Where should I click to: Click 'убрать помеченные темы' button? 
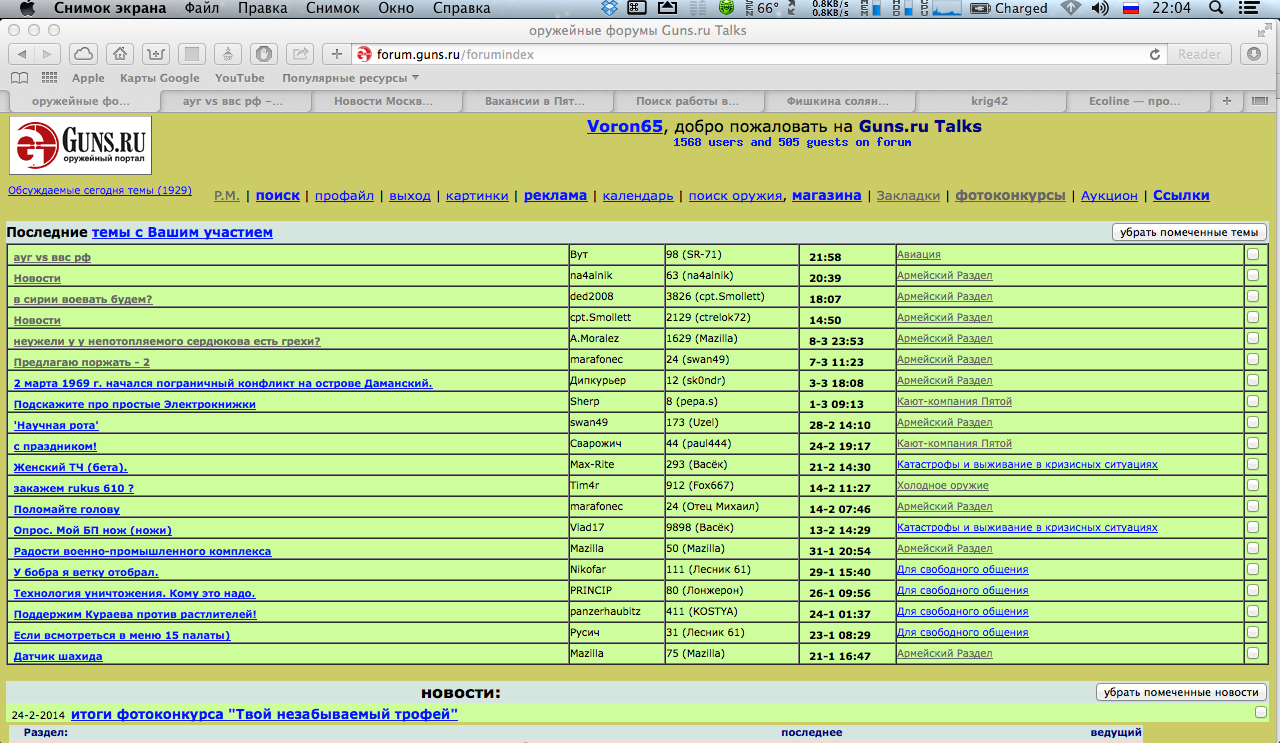pos(1189,232)
